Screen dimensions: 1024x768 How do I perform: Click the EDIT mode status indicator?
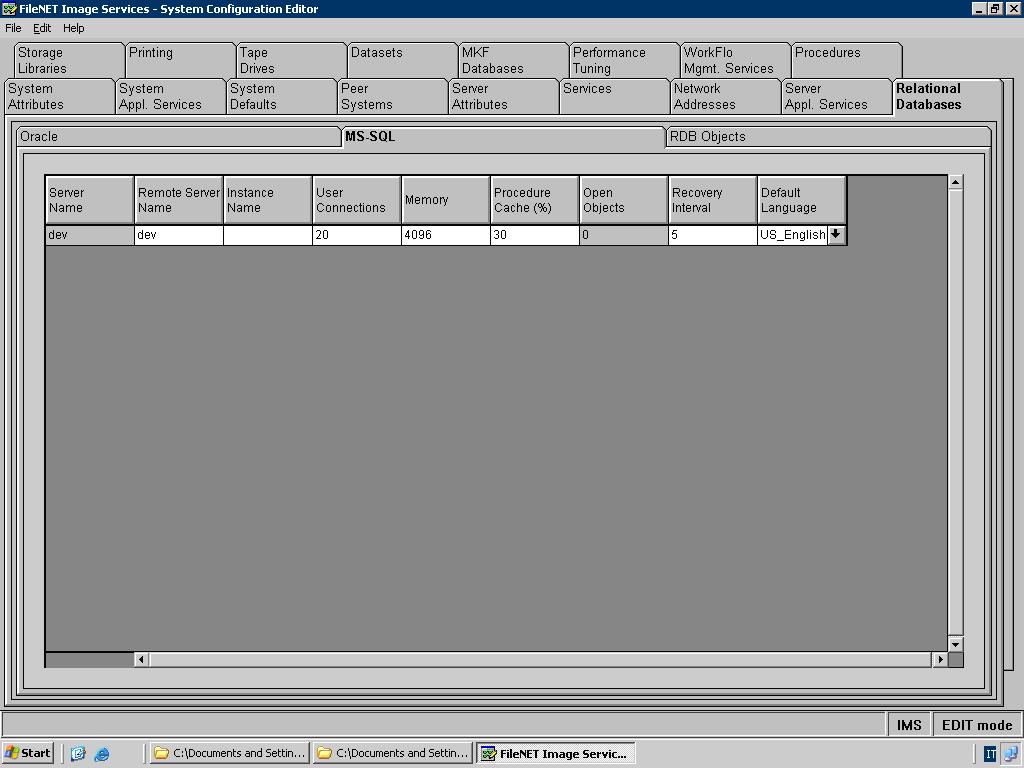coord(977,725)
